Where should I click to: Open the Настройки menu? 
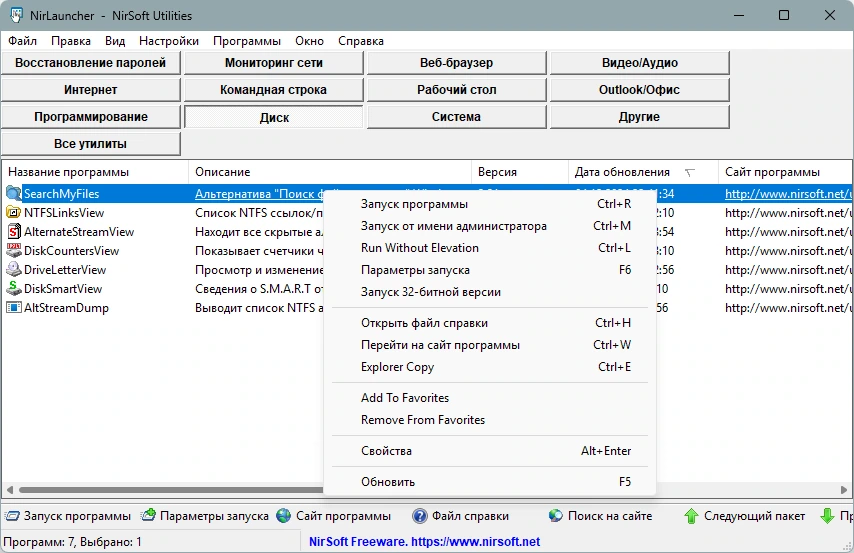[x=169, y=41]
